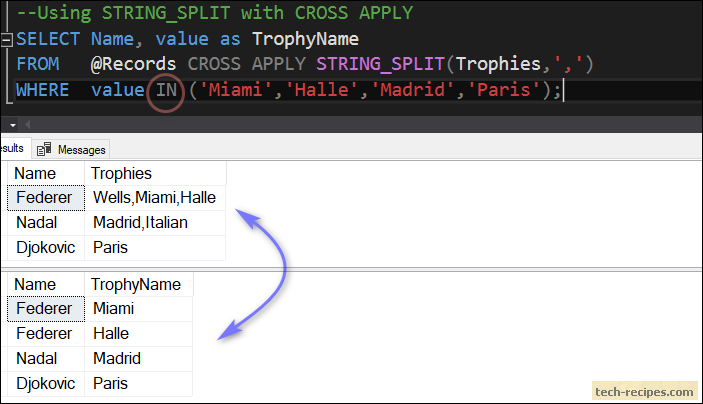The image size is (703, 404).
Task: Select the Name header in TrophyName grid
Action: click(x=46, y=284)
